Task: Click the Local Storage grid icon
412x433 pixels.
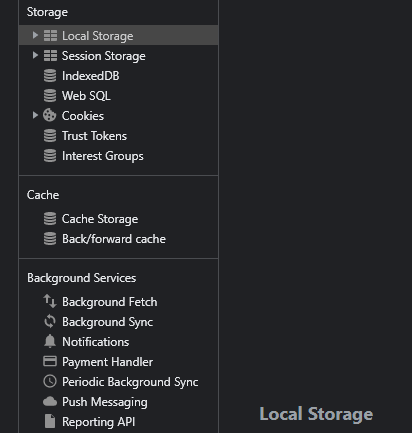Action: click(50, 35)
